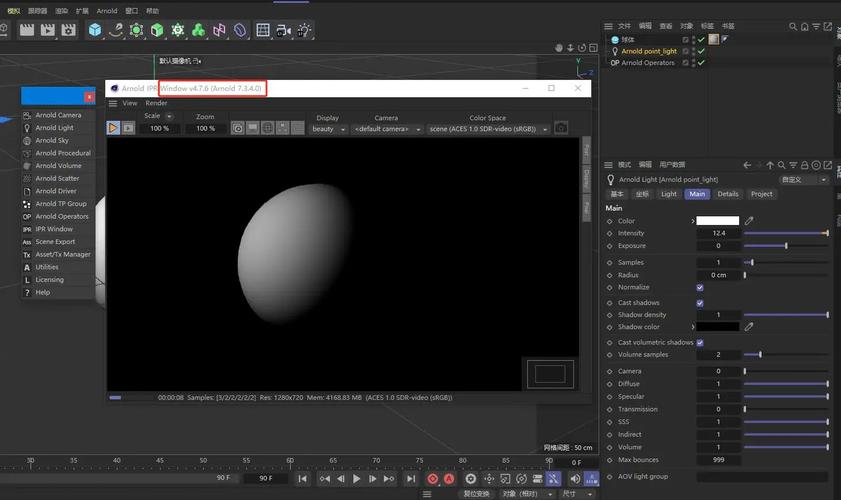This screenshot has width=841, height=500.
Task: Start IPR render with orange play button
Action: point(113,128)
